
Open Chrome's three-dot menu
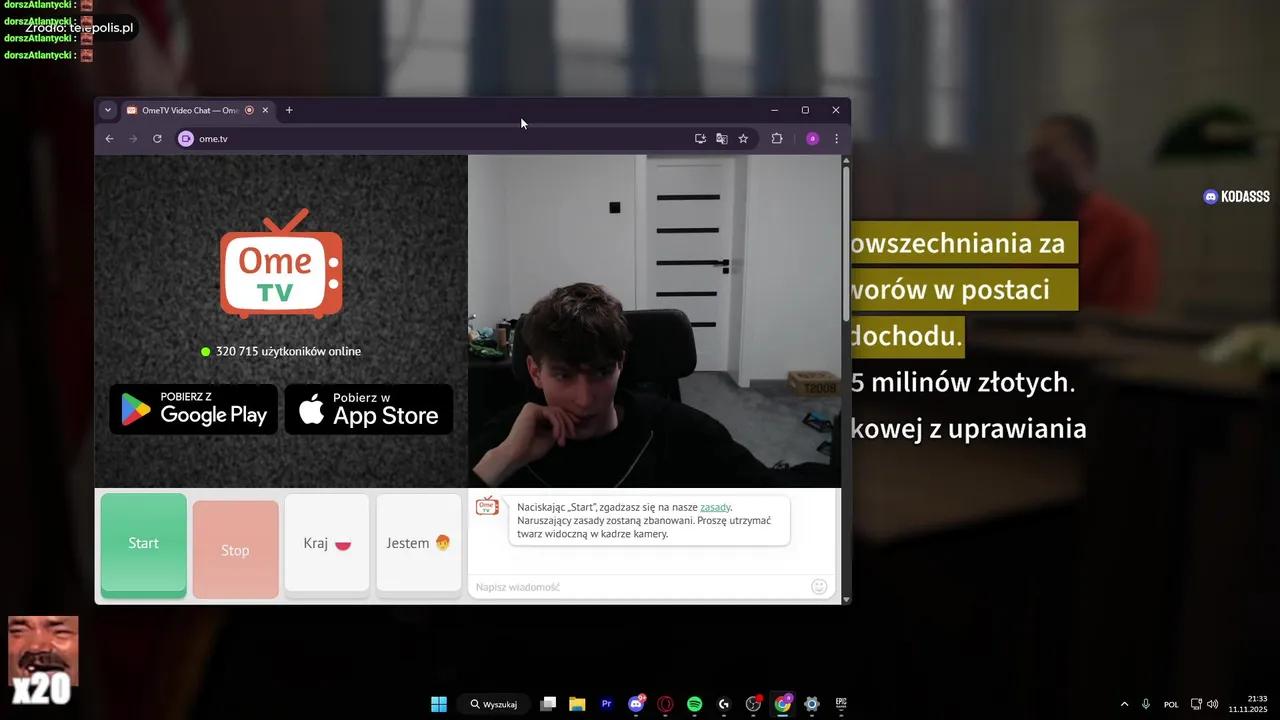836,138
